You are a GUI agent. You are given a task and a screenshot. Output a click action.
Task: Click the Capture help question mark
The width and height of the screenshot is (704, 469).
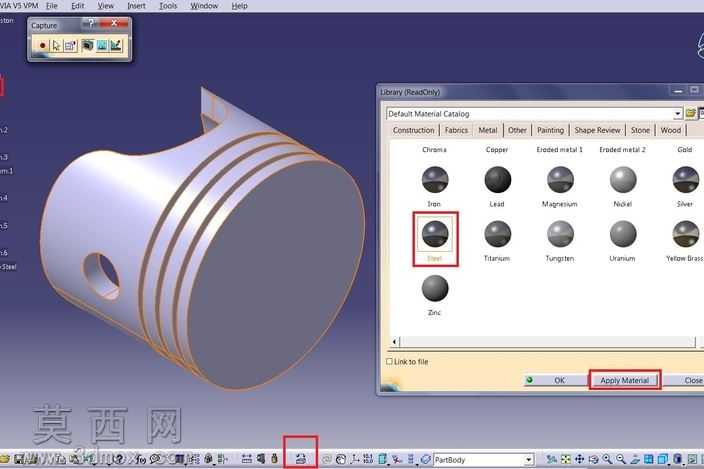(x=92, y=22)
